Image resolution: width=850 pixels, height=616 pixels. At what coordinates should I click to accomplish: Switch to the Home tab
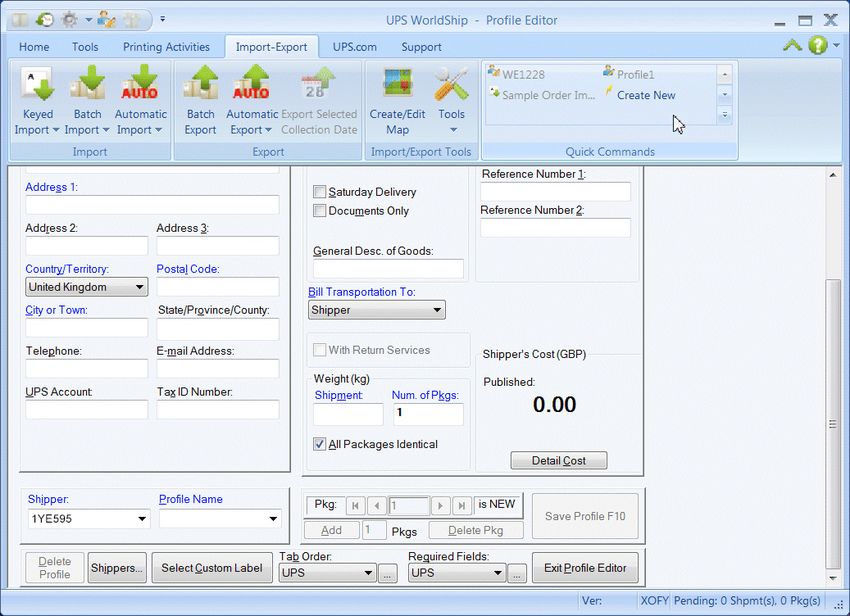click(x=34, y=47)
